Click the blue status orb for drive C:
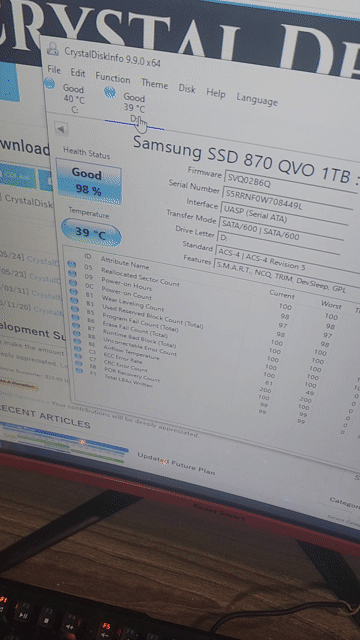 49,84
